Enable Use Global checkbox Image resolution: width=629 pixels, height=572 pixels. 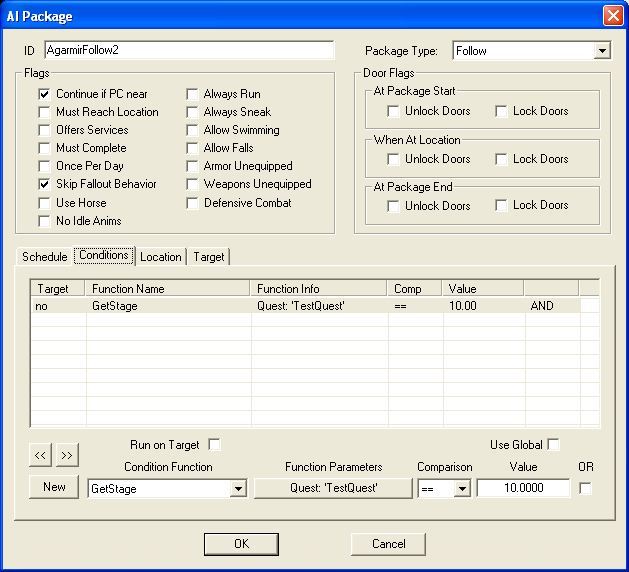553,444
